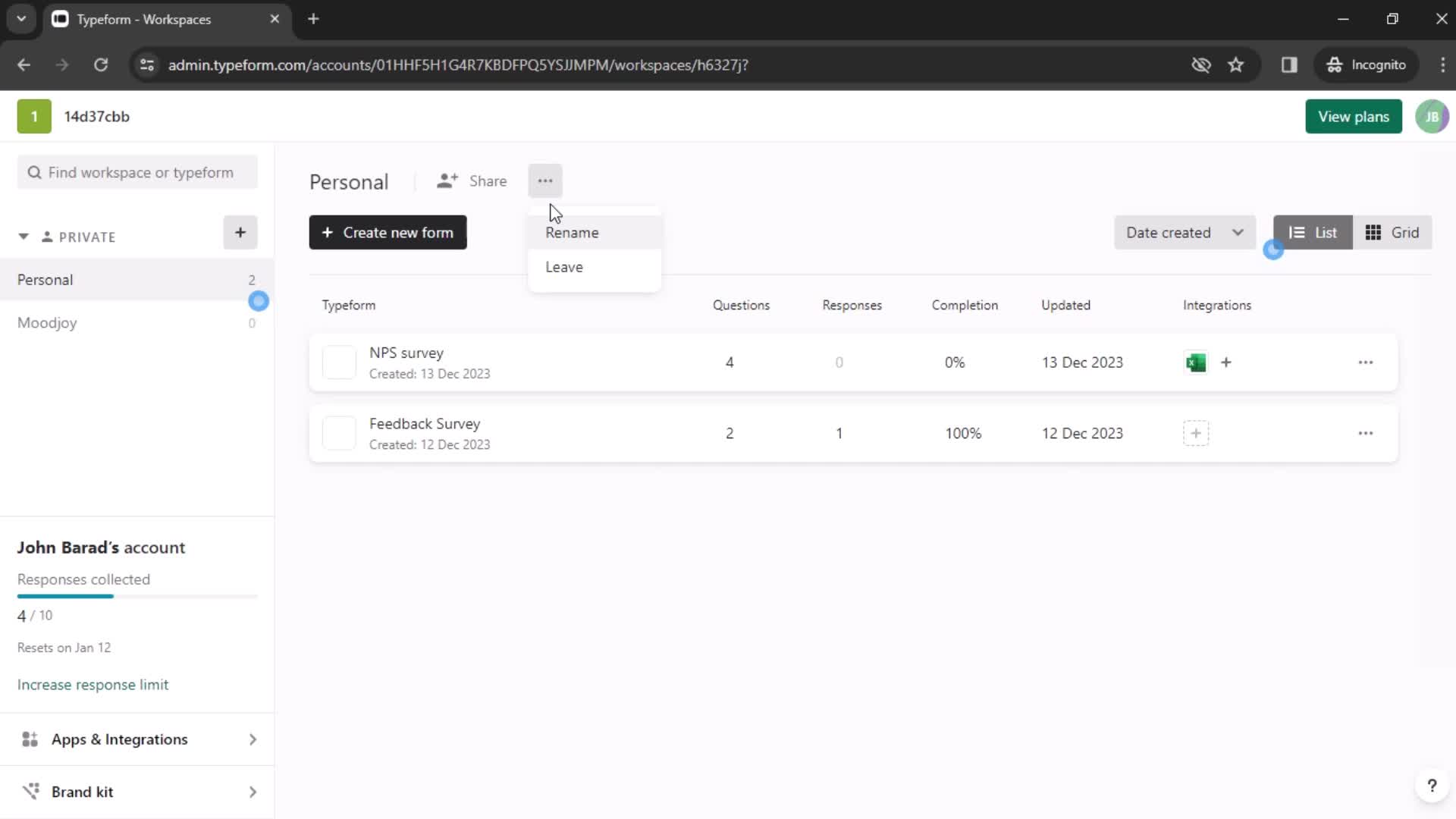1456x819 pixels.
Task: Click the three-dots menu icon
Action: click(x=545, y=181)
